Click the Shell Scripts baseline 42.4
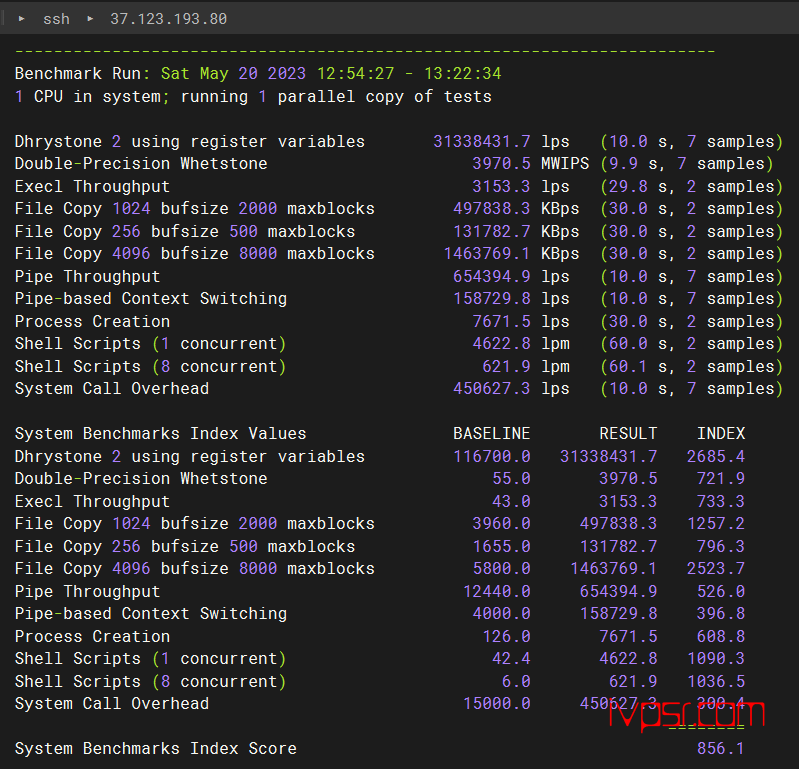 pos(511,658)
